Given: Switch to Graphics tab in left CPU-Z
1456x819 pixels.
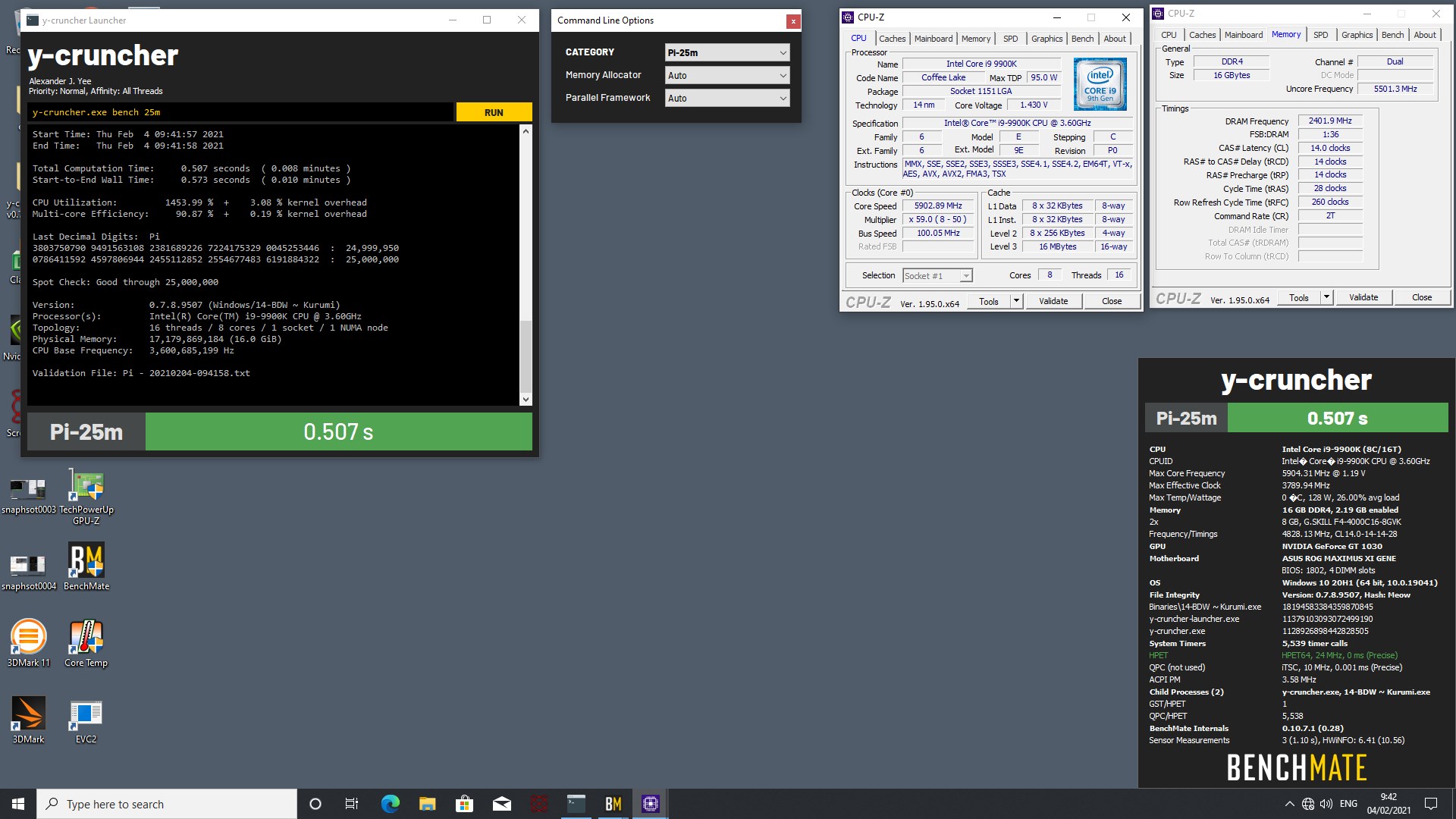Looking at the screenshot, I should click(x=1047, y=39).
